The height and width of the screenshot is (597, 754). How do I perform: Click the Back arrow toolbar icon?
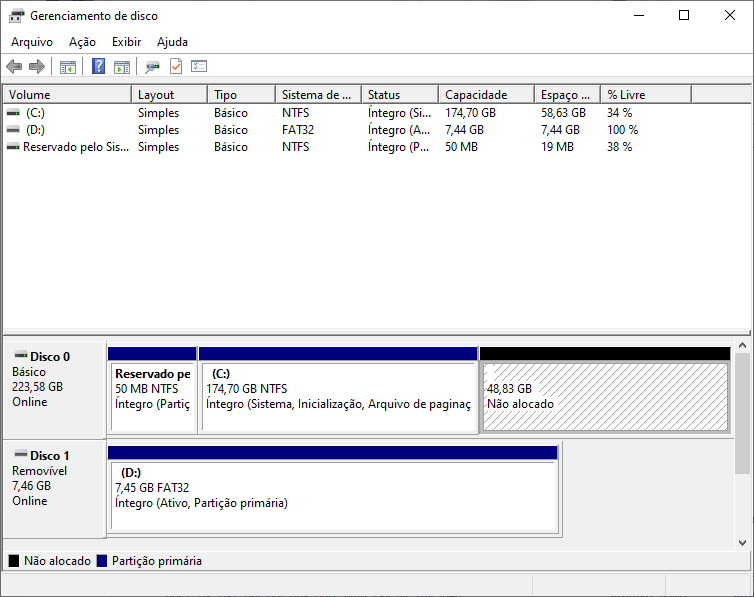(x=14, y=66)
